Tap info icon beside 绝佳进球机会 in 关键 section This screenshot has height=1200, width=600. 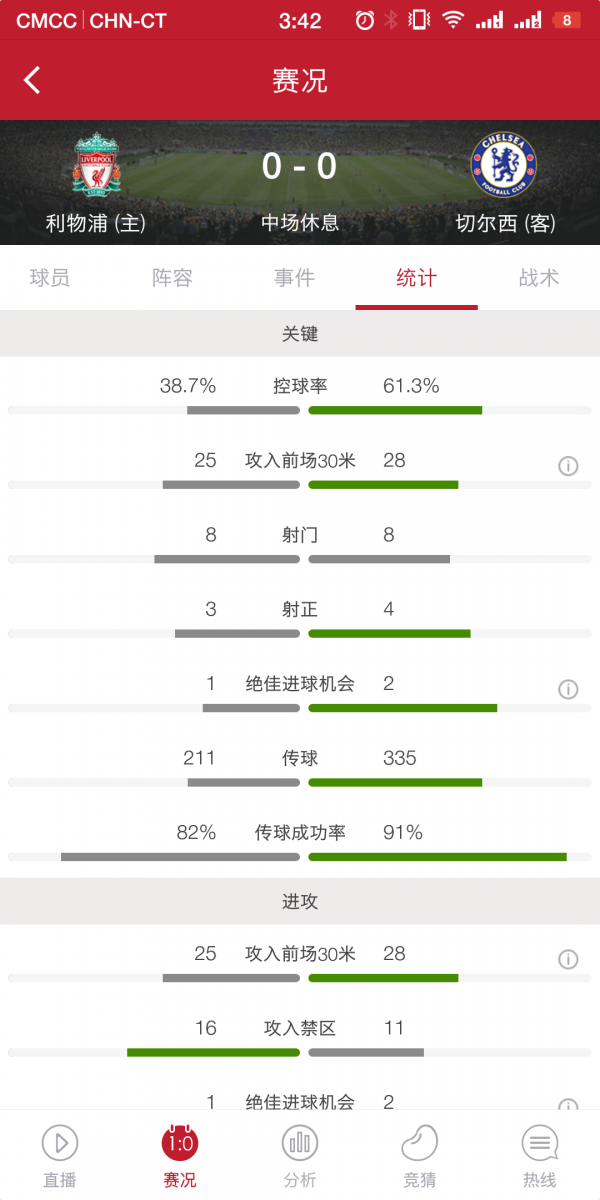point(568,689)
